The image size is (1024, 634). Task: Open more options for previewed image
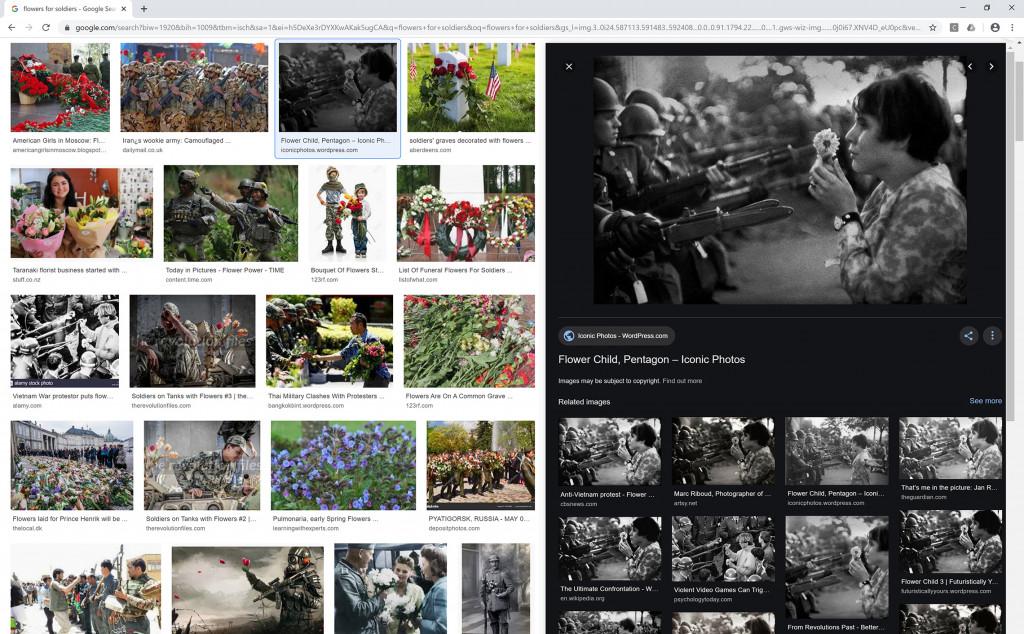click(993, 336)
